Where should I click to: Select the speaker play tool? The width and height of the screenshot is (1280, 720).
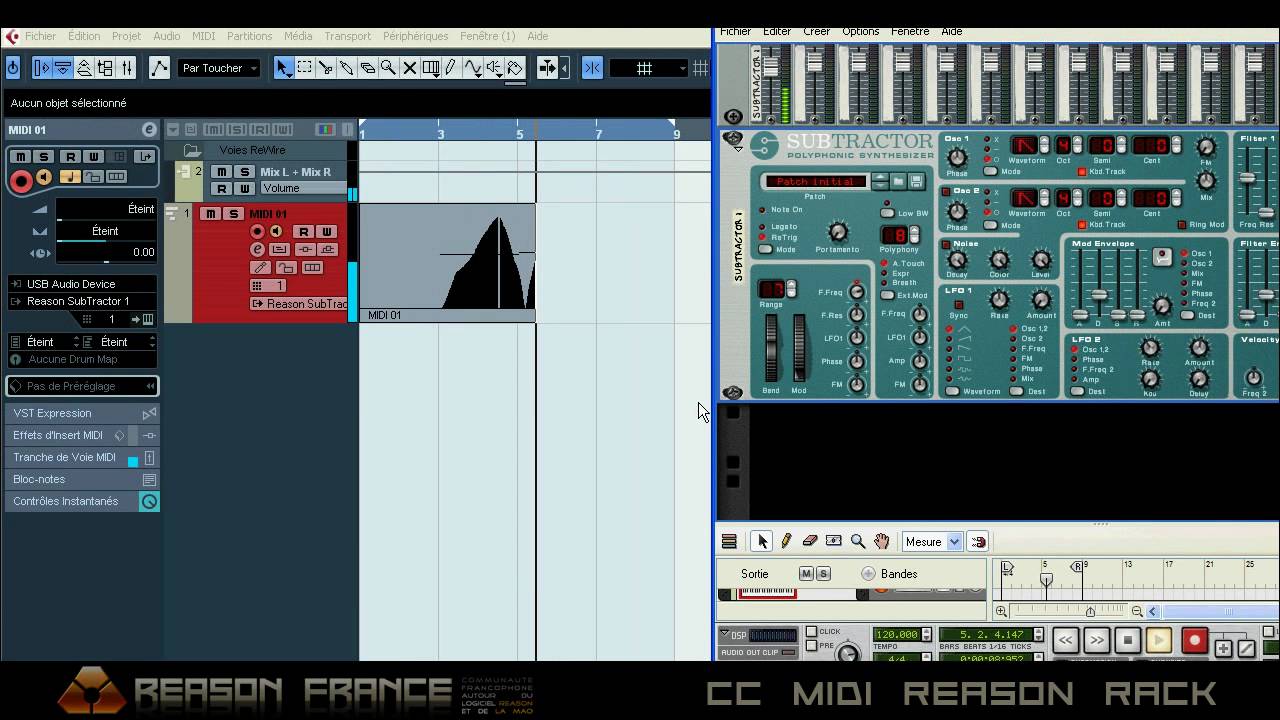493,68
